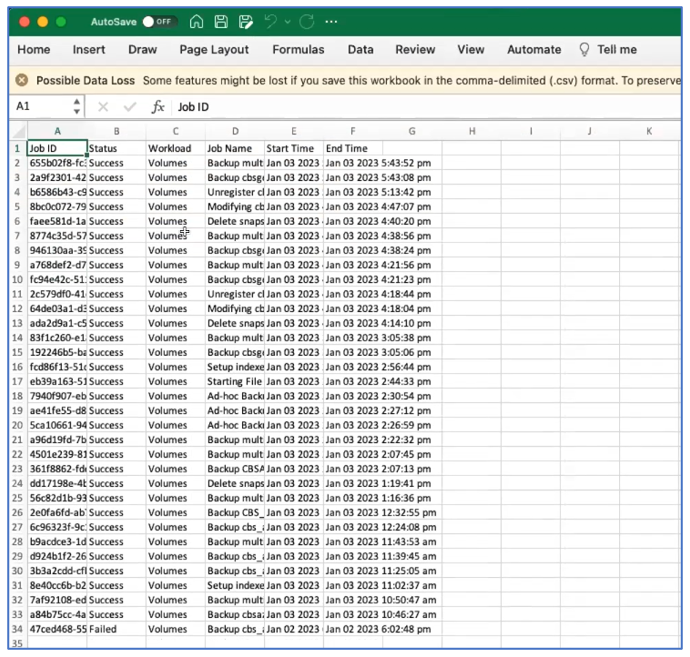Click the Home icon in title bar
This screenshot has height=657, width=690.
pyautogui.click(x=197, y=21)
